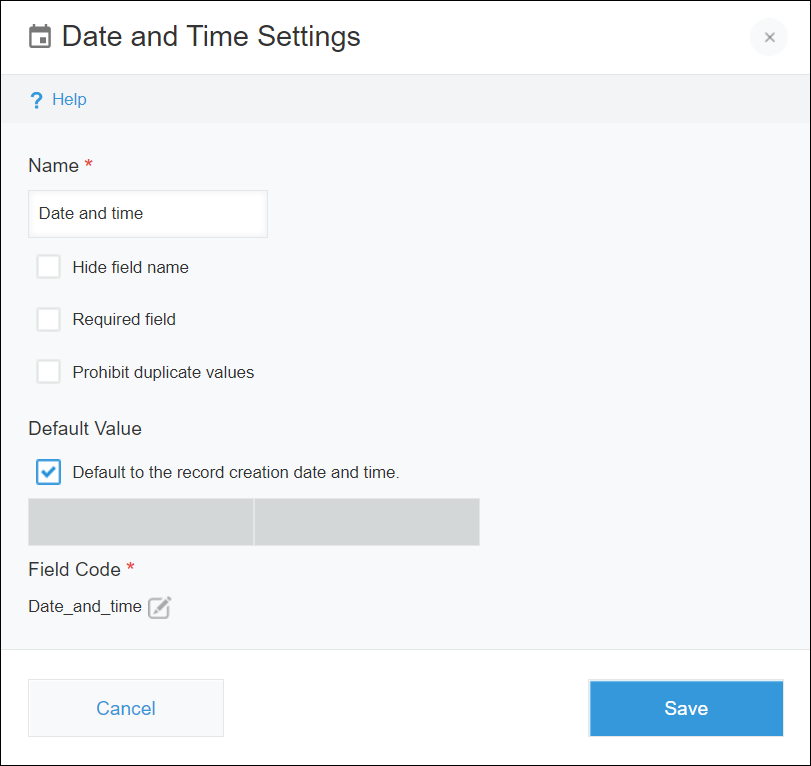The height and width of the screenshot is (766, 811).
Task: Click the X to close the settings dialog
Action: [768, 37]
